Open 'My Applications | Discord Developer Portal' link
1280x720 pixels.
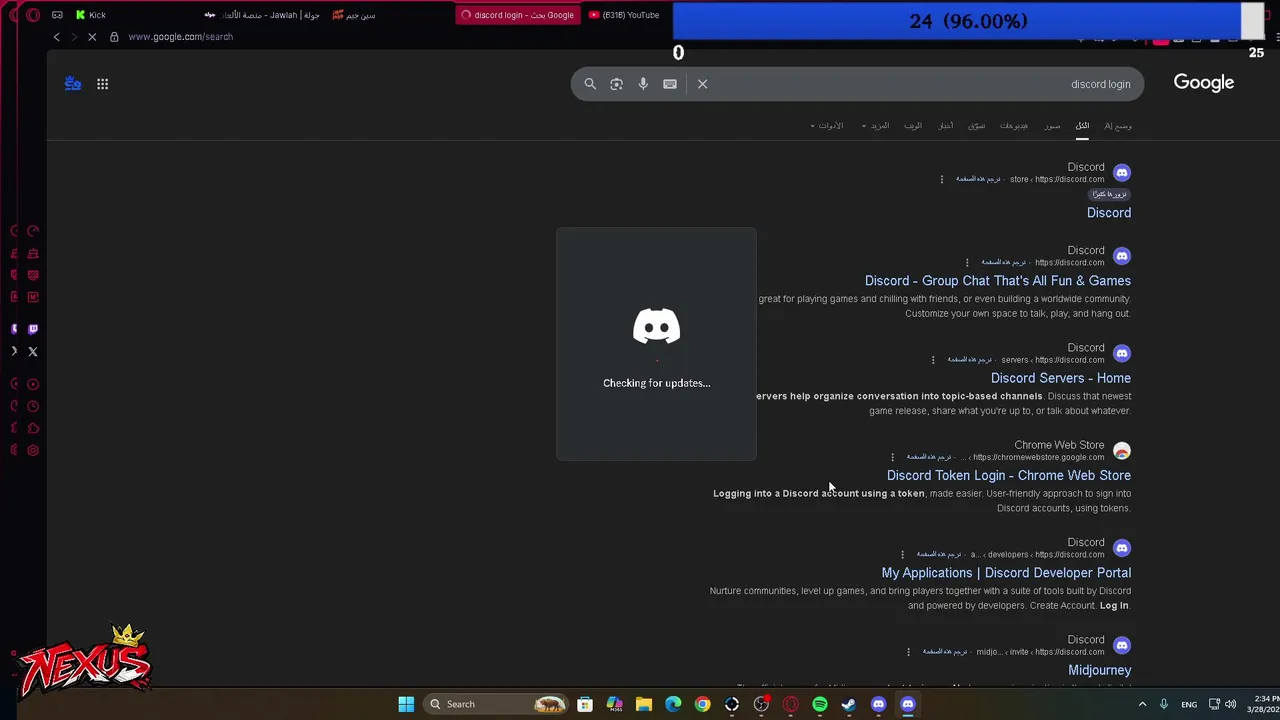[x=1006, y=573]
